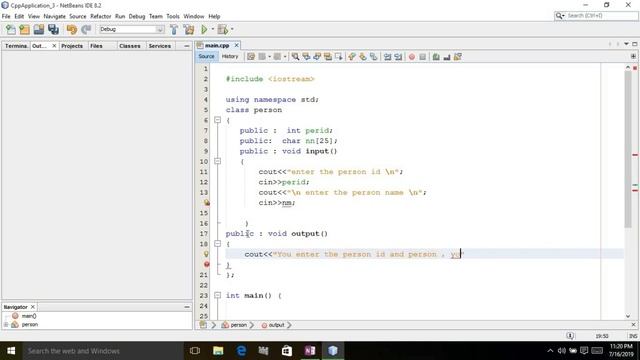Screen dimensions: 640x360
Task: Collapse the output() fold at line 18
Action: point(218,244)
